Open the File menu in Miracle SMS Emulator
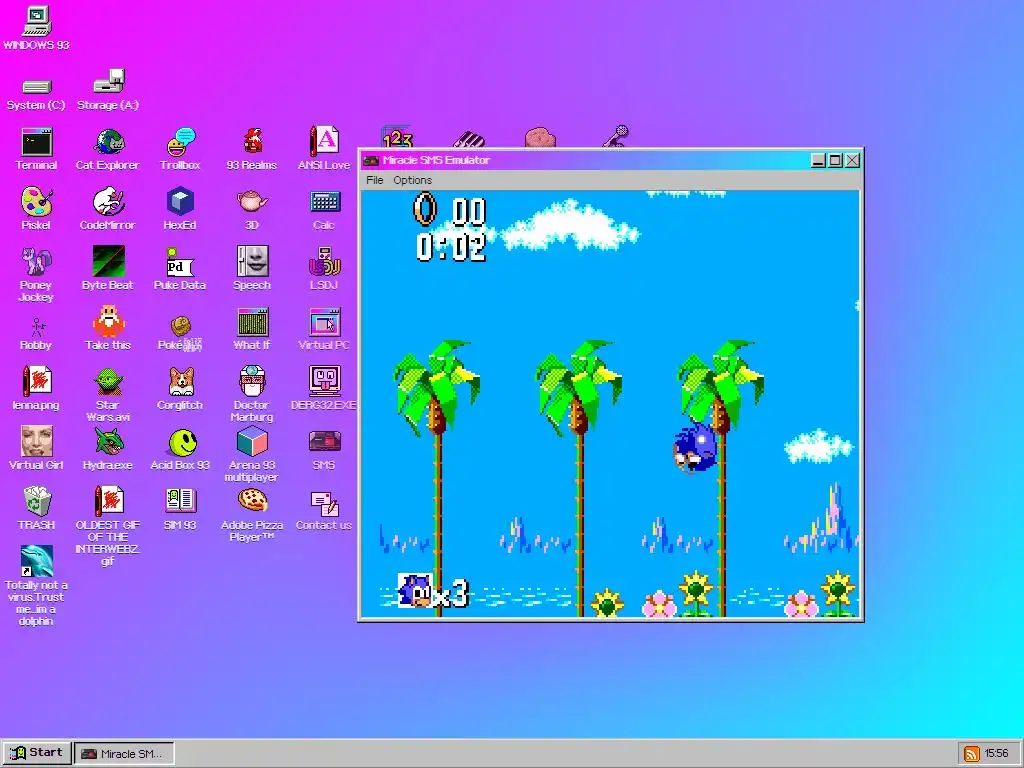Image resolution: width=1024 pixels, height=768 pixels. coord(375,180)
